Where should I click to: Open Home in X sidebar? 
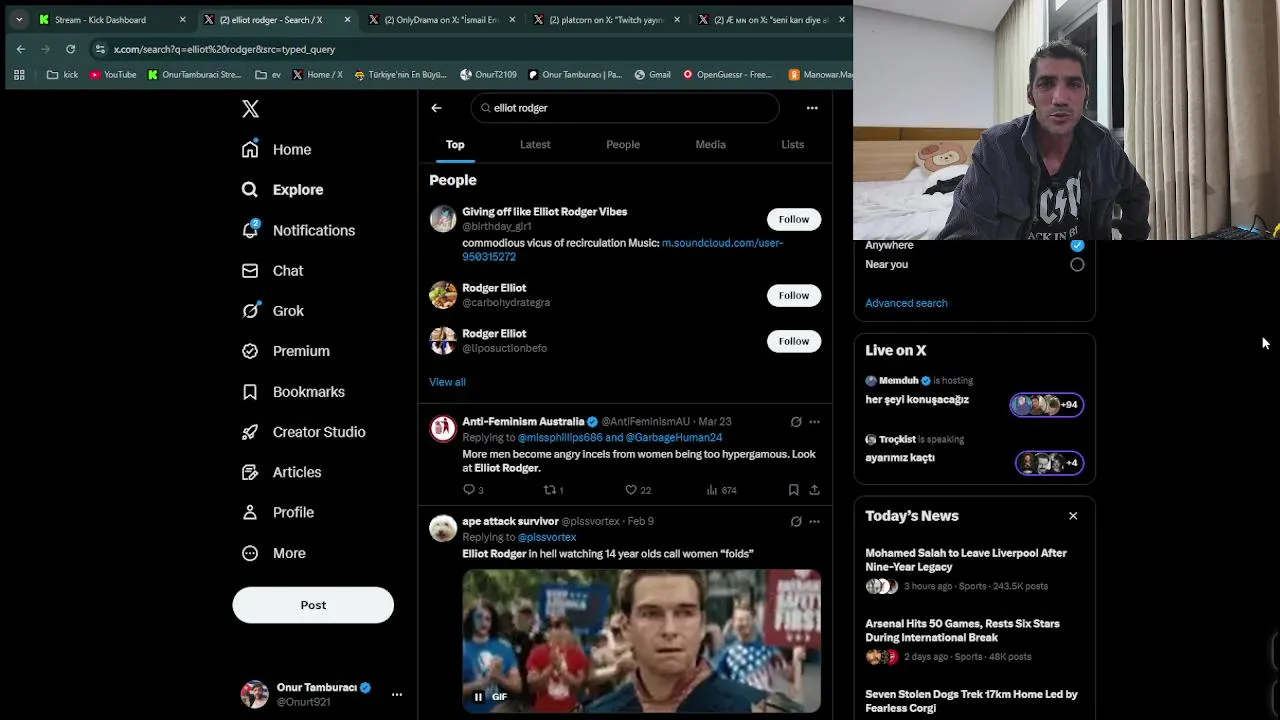click(277, 149)
